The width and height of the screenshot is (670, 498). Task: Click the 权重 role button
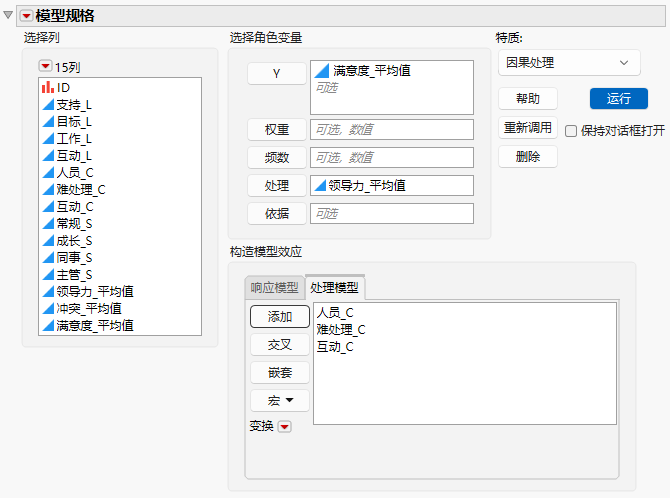(277, 130)
